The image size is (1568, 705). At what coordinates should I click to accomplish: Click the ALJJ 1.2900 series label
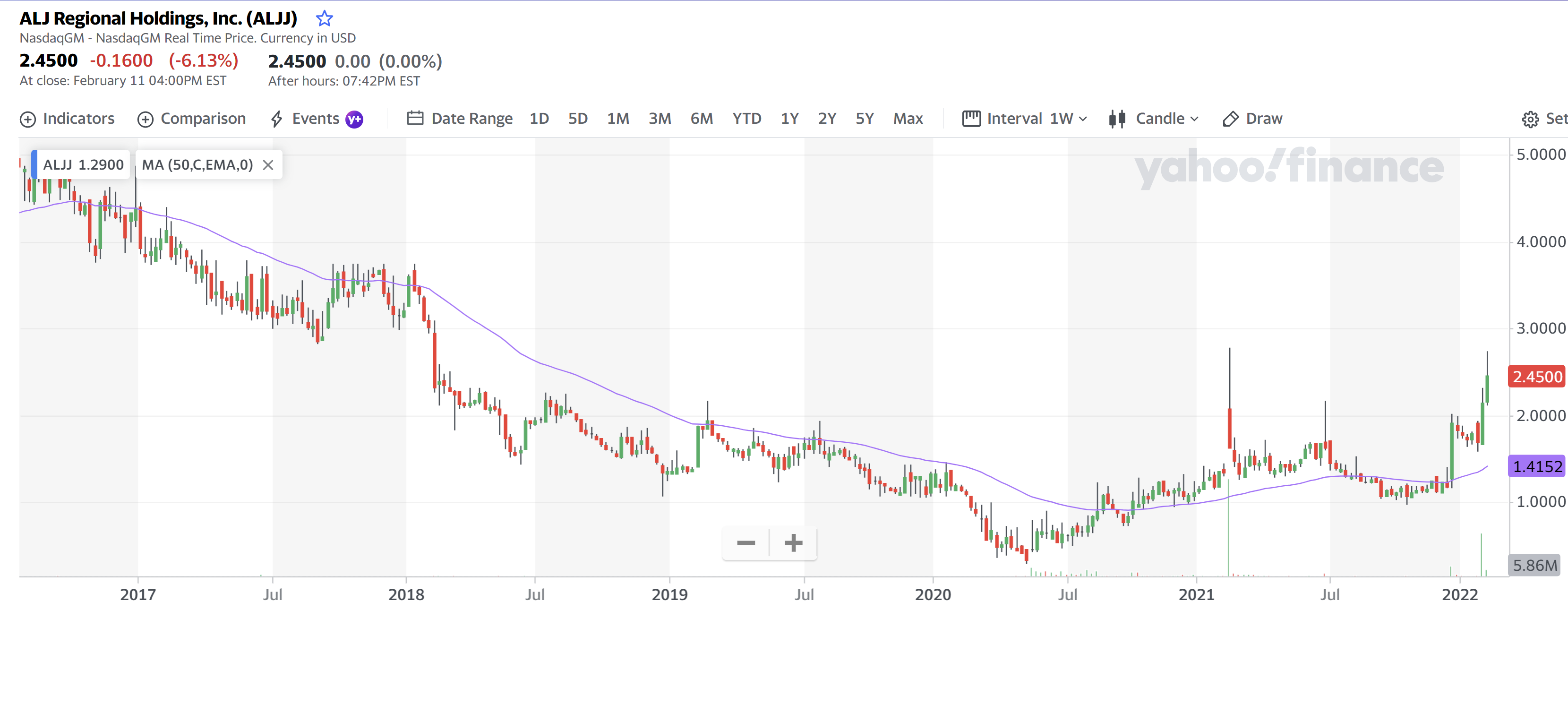(x=84, y=165)
